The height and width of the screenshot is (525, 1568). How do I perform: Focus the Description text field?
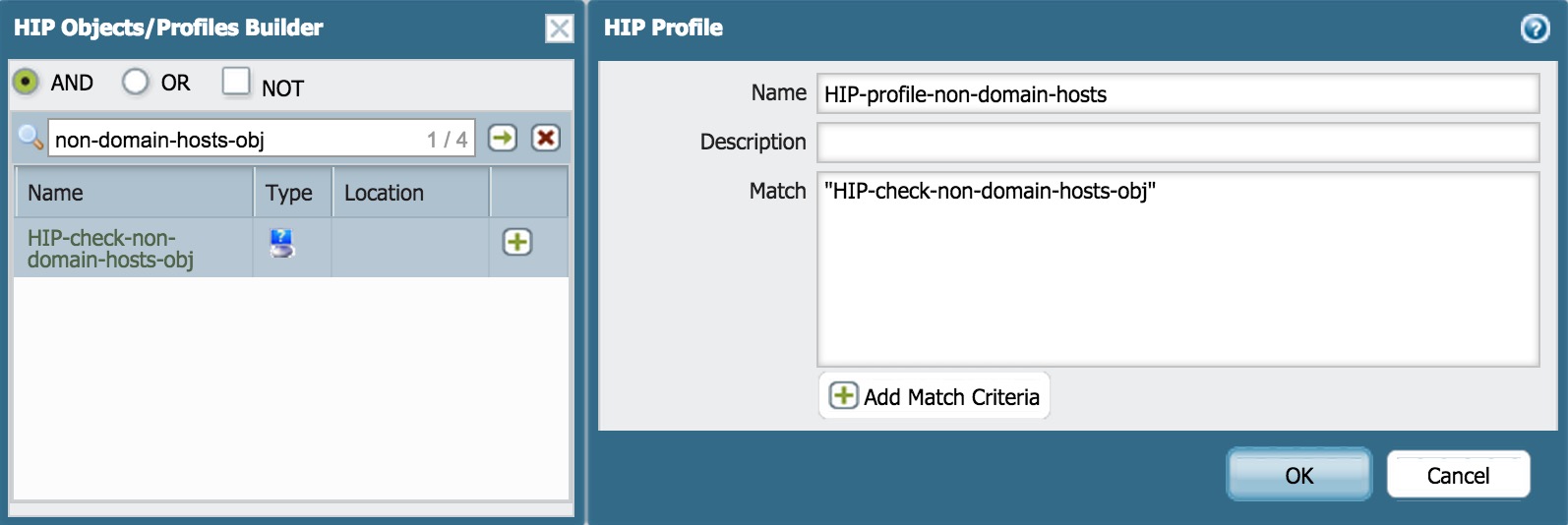[1176, 142]
